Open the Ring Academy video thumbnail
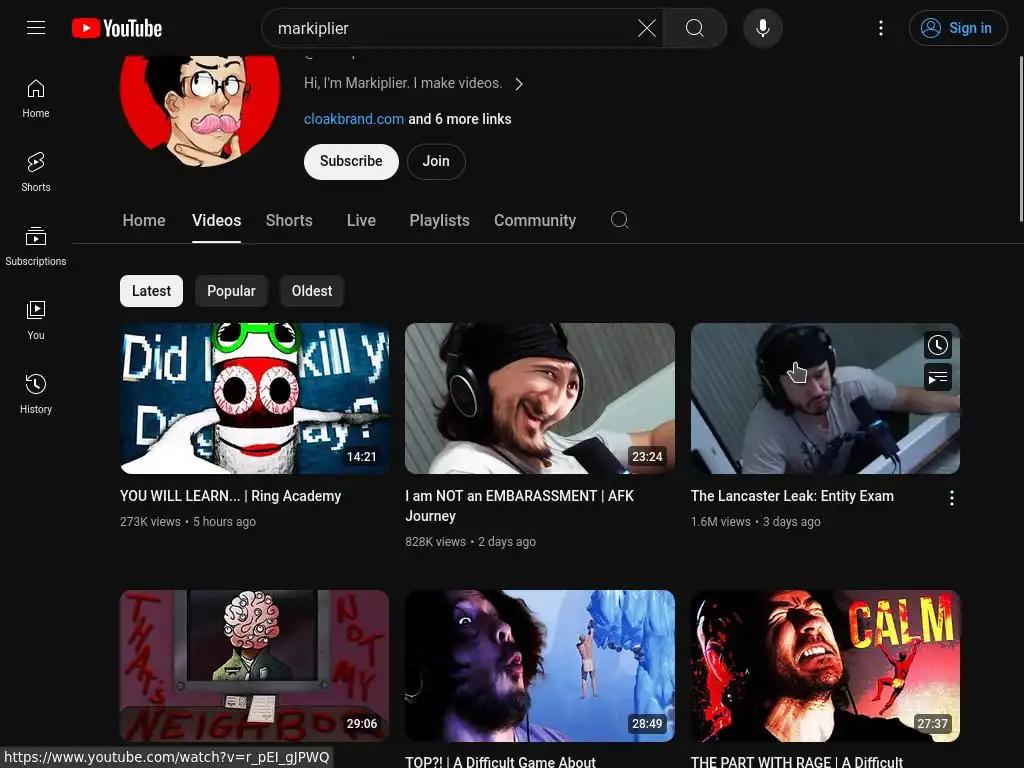 pyautogui.click(x=255, y=398)
